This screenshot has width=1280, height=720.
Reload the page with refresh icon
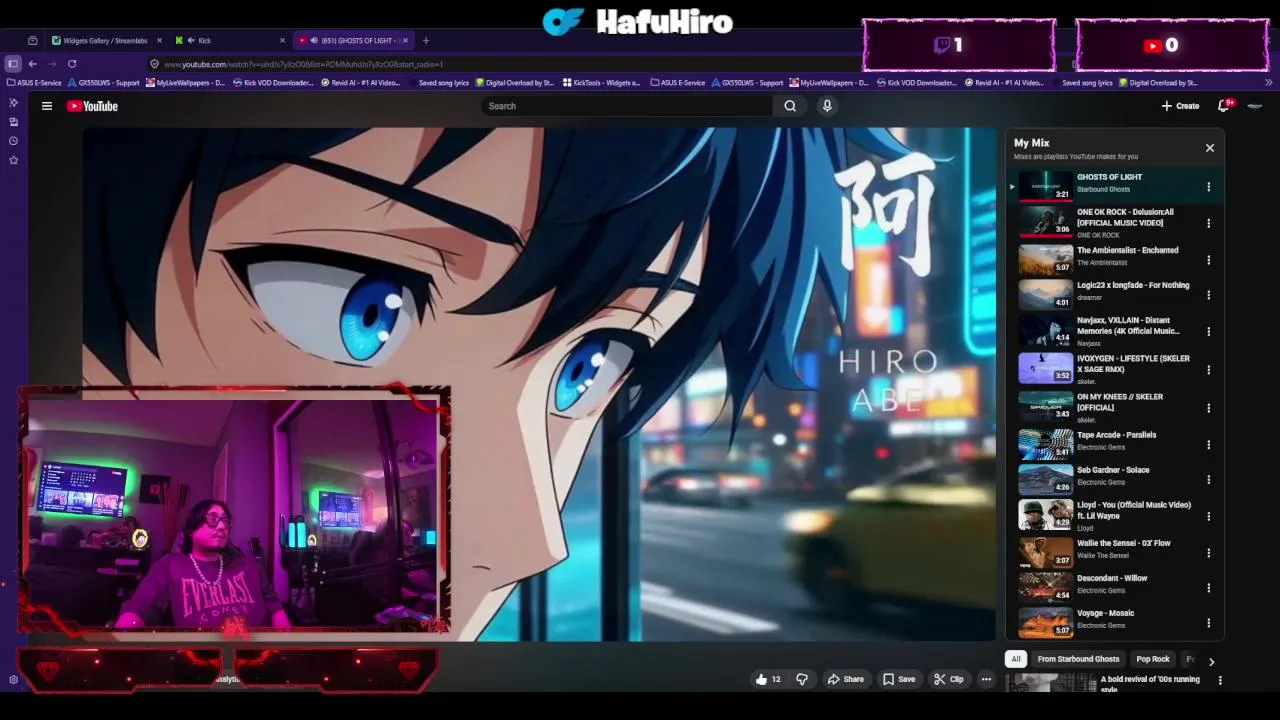click(72, 64)
